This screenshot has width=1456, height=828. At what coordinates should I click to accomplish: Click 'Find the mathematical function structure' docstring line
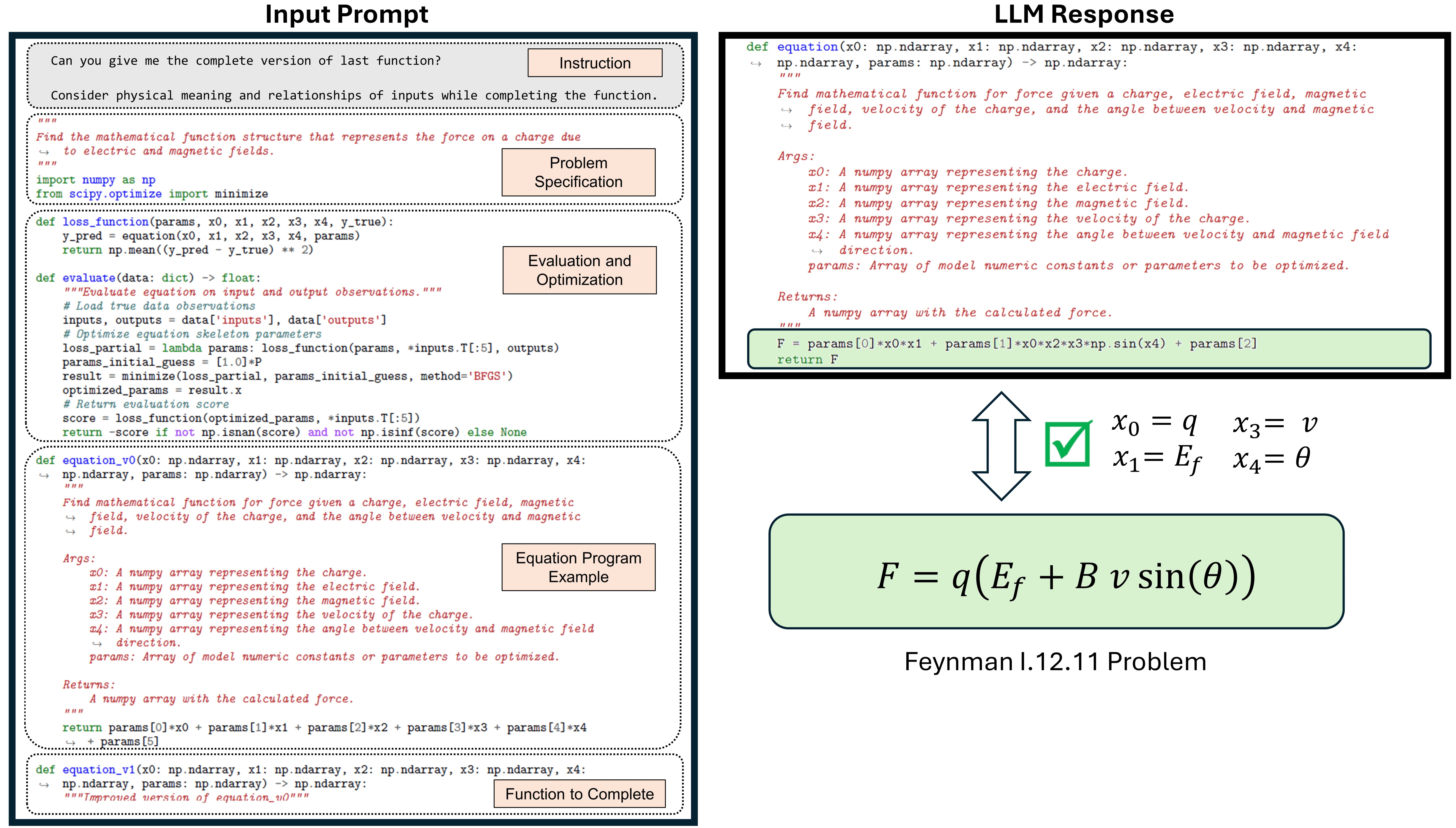pos(308,137)
